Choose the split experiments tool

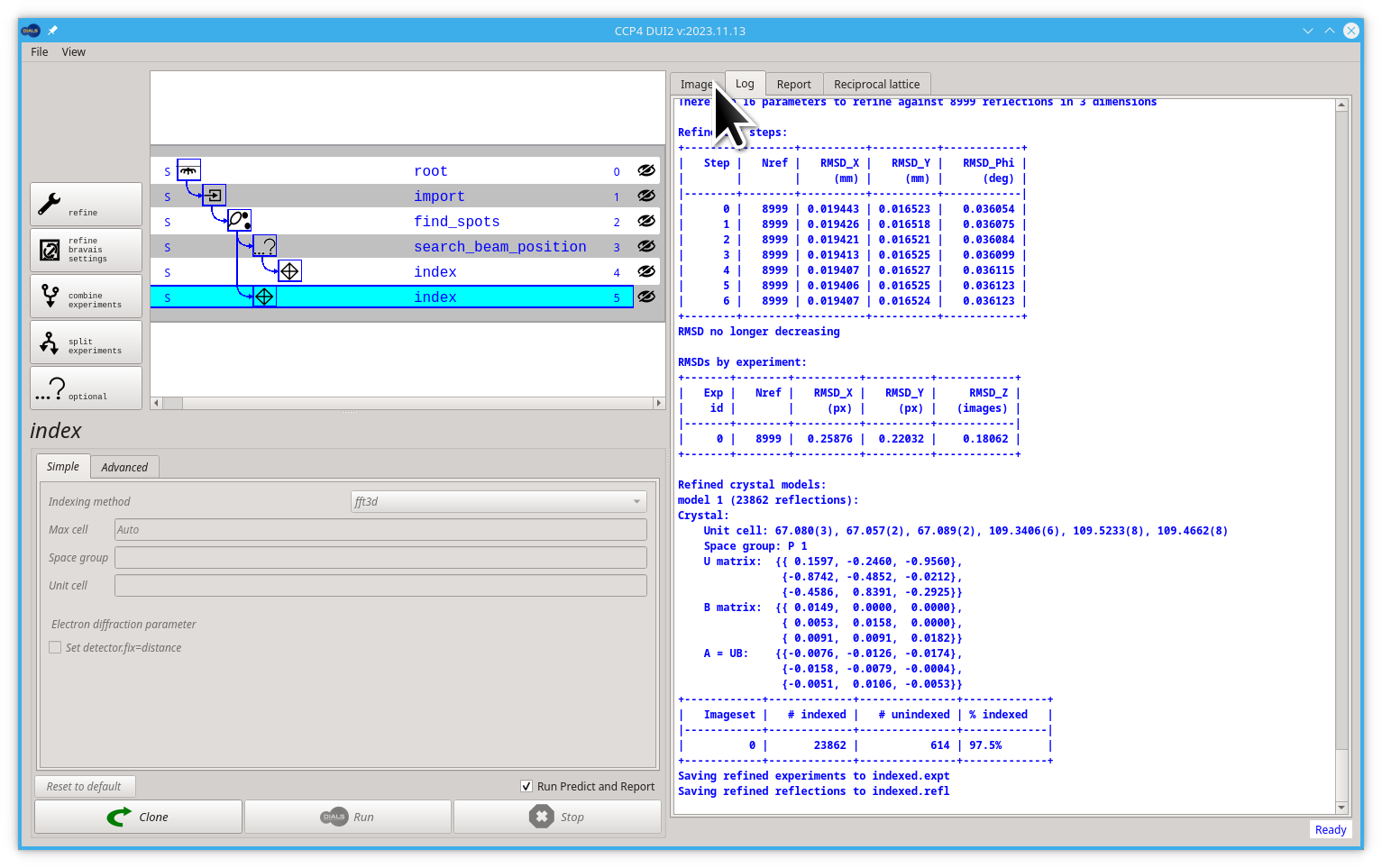tap(86, 342)
